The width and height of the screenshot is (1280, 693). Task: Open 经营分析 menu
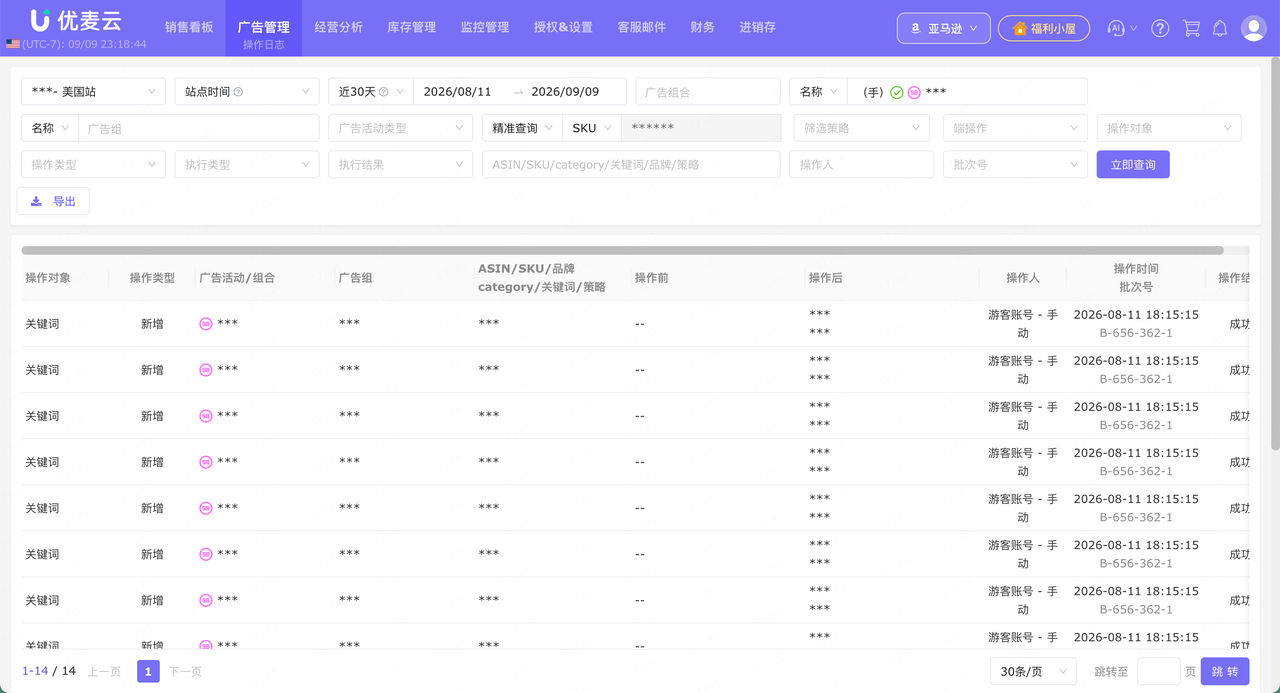pos(338,28)
